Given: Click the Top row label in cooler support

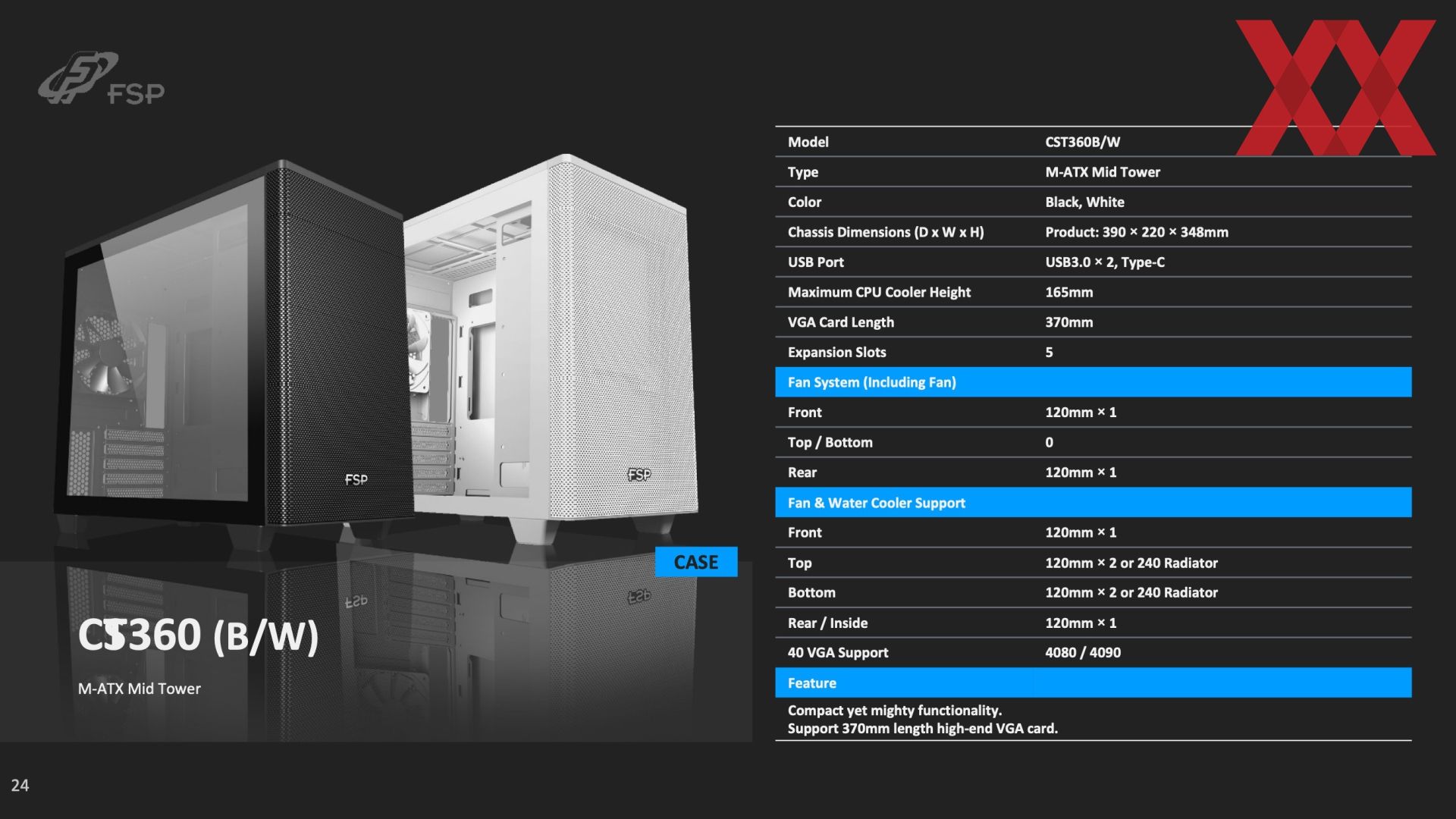Looking at the screenshot, I should click(x=799, y=563).
